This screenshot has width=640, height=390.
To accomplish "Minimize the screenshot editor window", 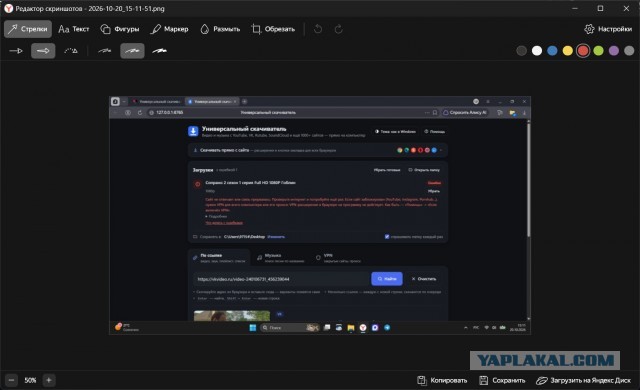I will pyautogui.click(x=575, y=8).
